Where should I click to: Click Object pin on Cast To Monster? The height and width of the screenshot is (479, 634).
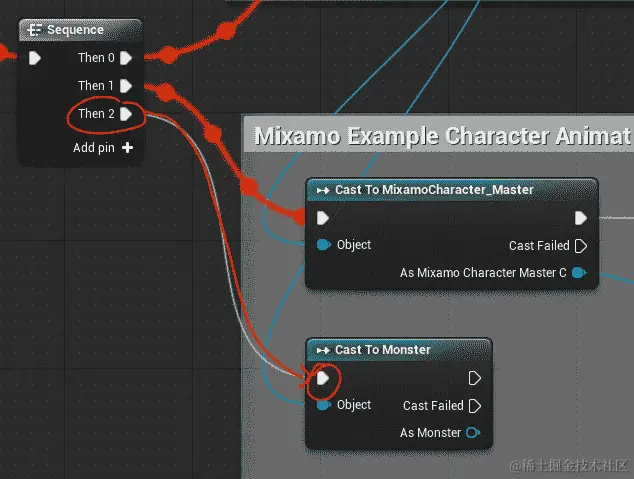[x=323, y=405]
